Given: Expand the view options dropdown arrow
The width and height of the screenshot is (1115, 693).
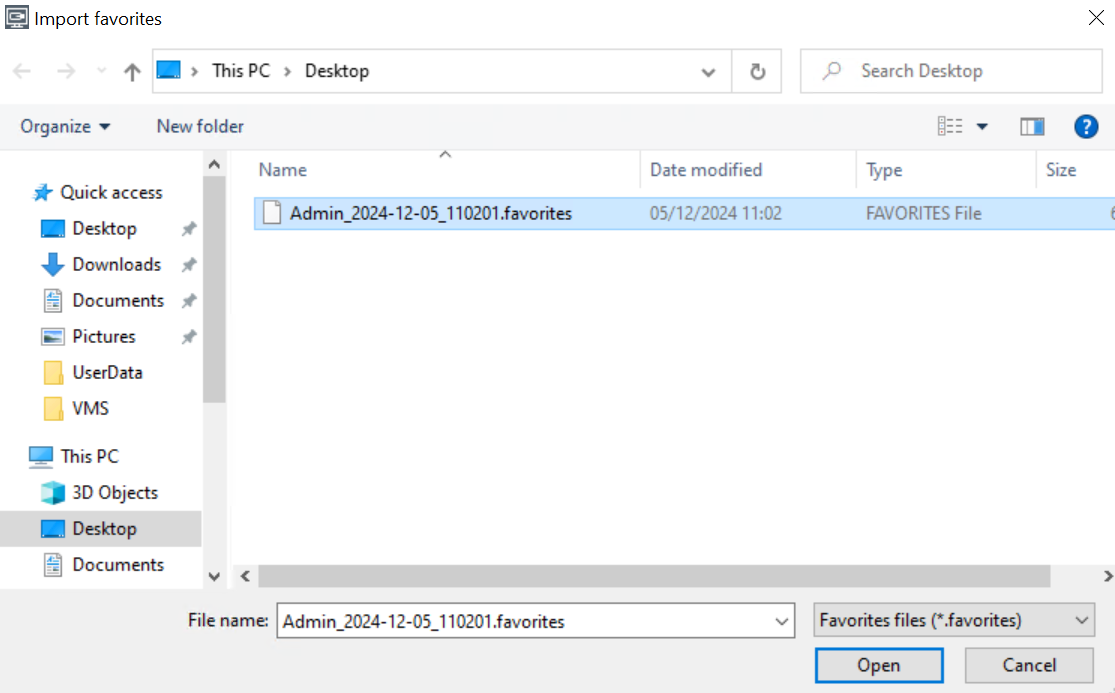Looking at the screenshot, I should (982, 127).
